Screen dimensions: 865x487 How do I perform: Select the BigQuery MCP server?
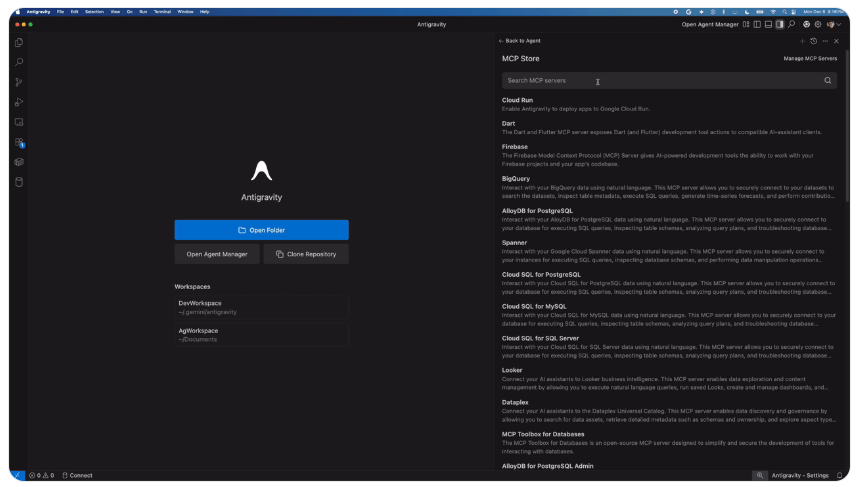pos(669,187)
